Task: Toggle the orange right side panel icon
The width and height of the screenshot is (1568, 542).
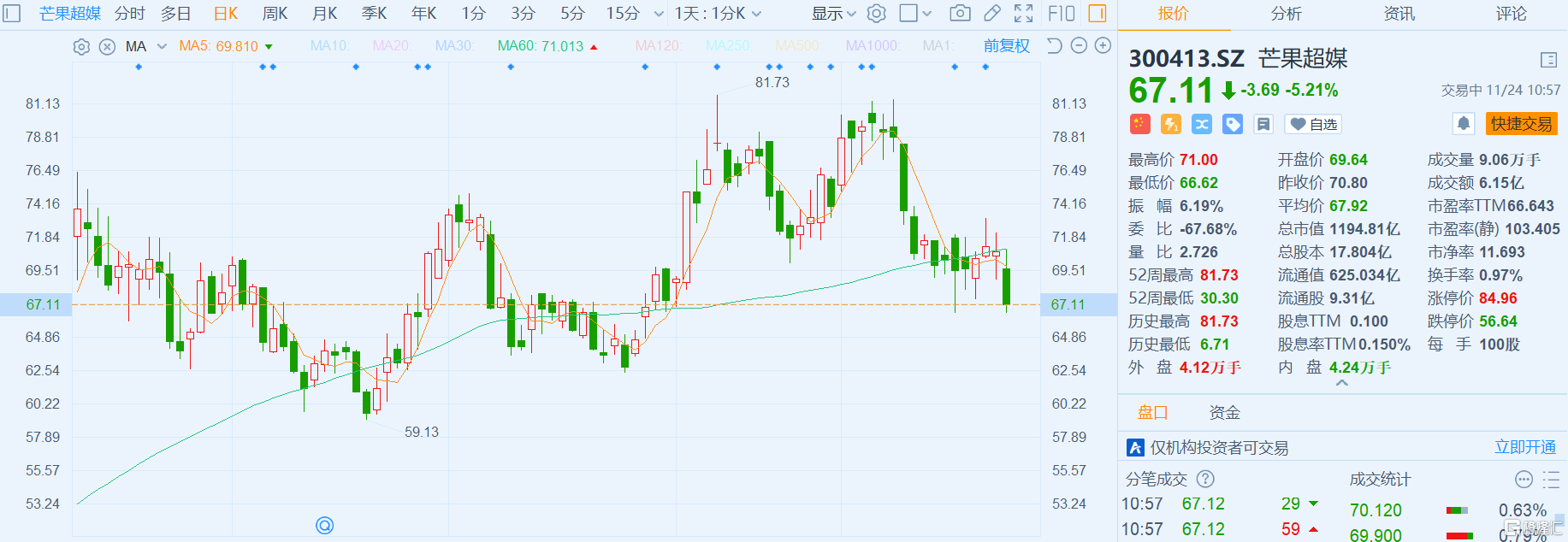Action: coord(1098,14)
